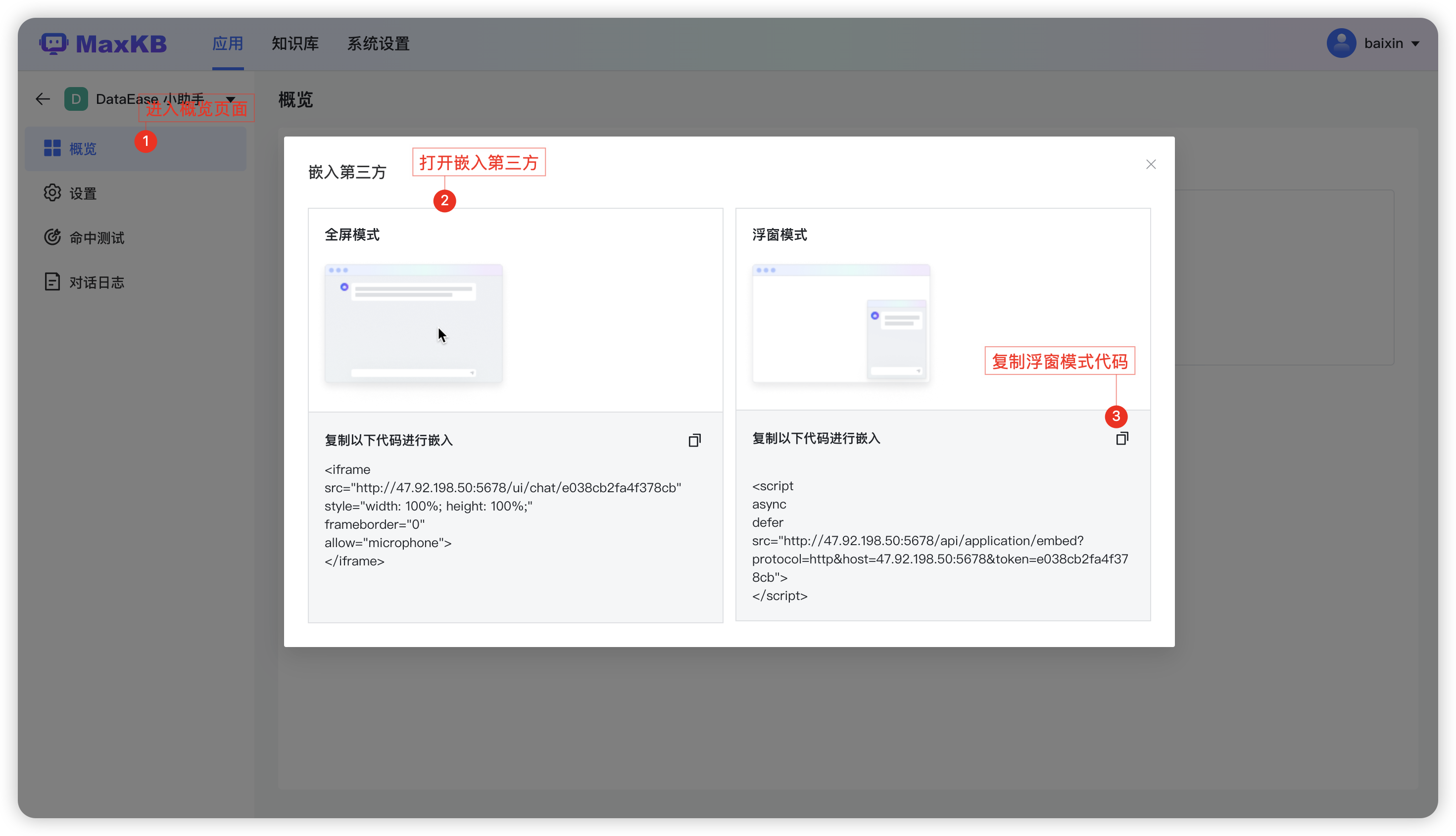Screen dimensions: 1456x836
Task: Copy the floating-window mode script code
Action: click(1122, 439)
